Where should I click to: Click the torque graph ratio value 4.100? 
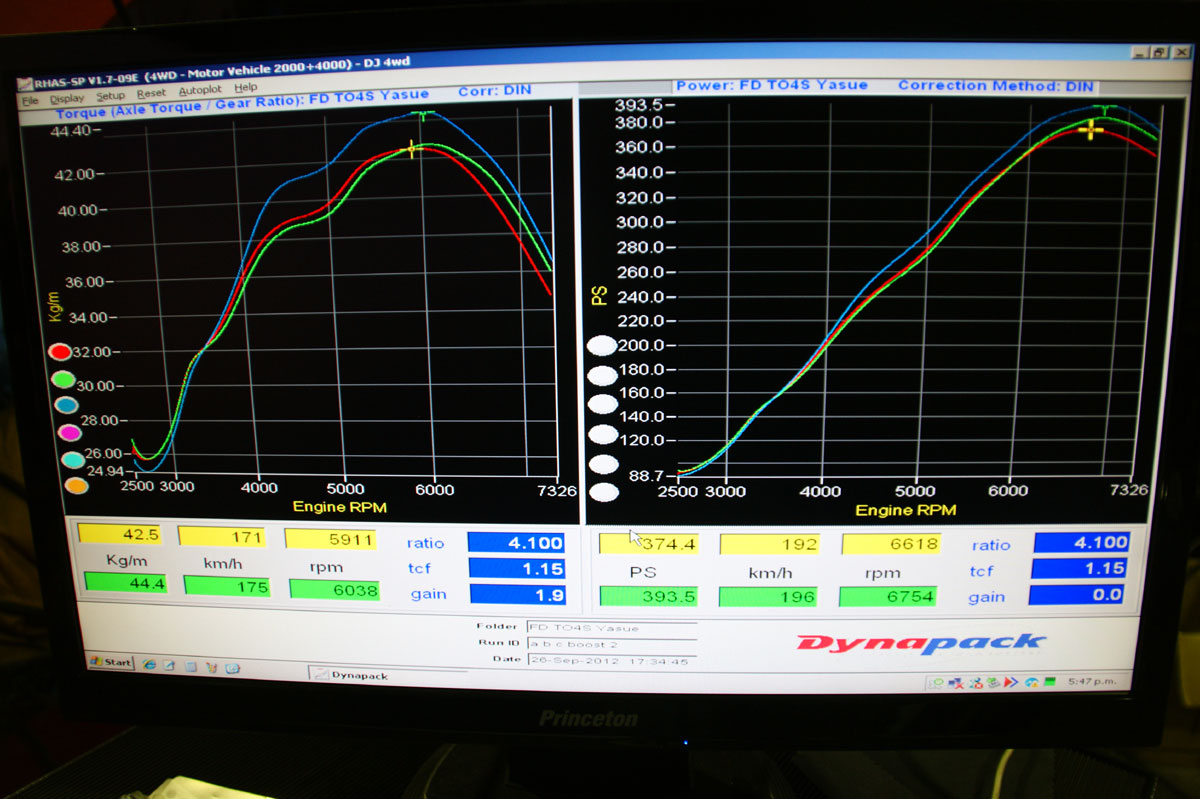coord(516,543)
